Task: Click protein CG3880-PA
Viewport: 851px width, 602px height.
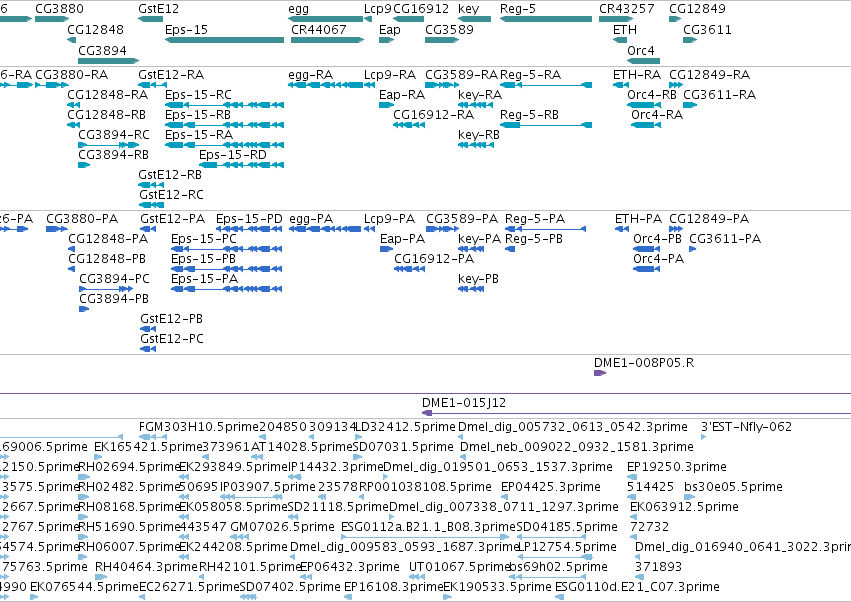Action: coord(82,218)
